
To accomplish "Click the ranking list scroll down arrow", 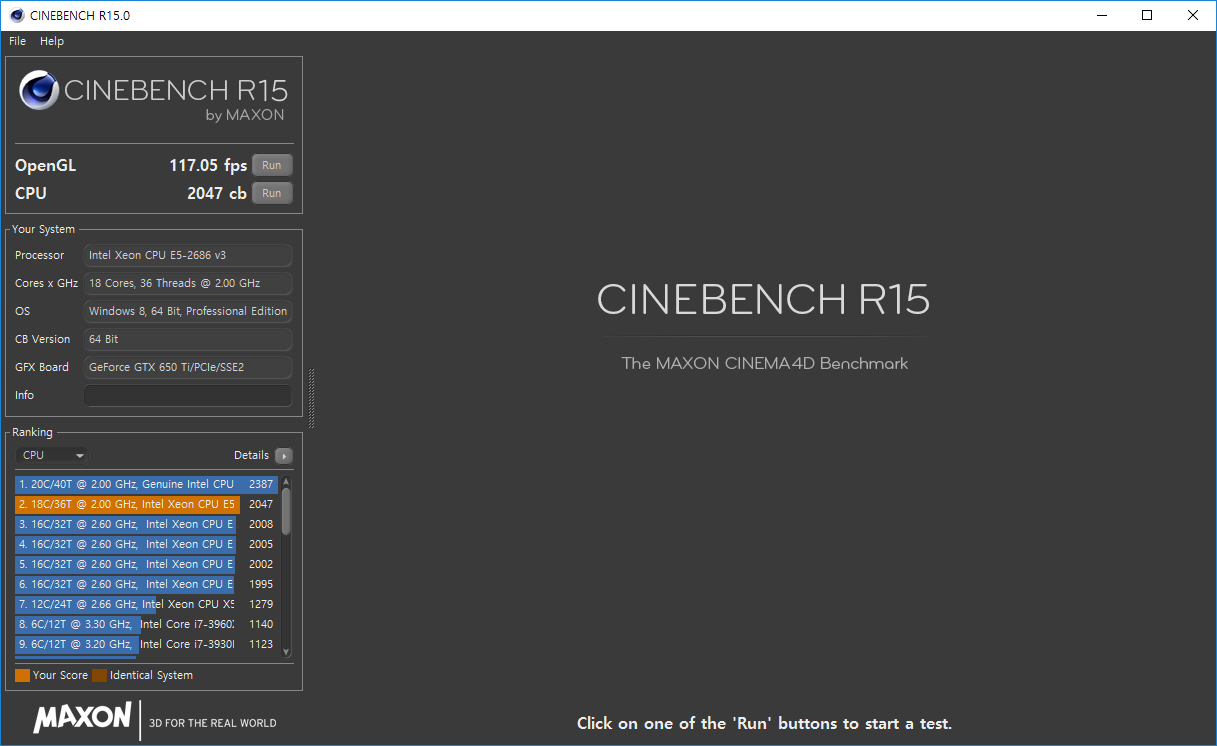I will tap(286, 651).
